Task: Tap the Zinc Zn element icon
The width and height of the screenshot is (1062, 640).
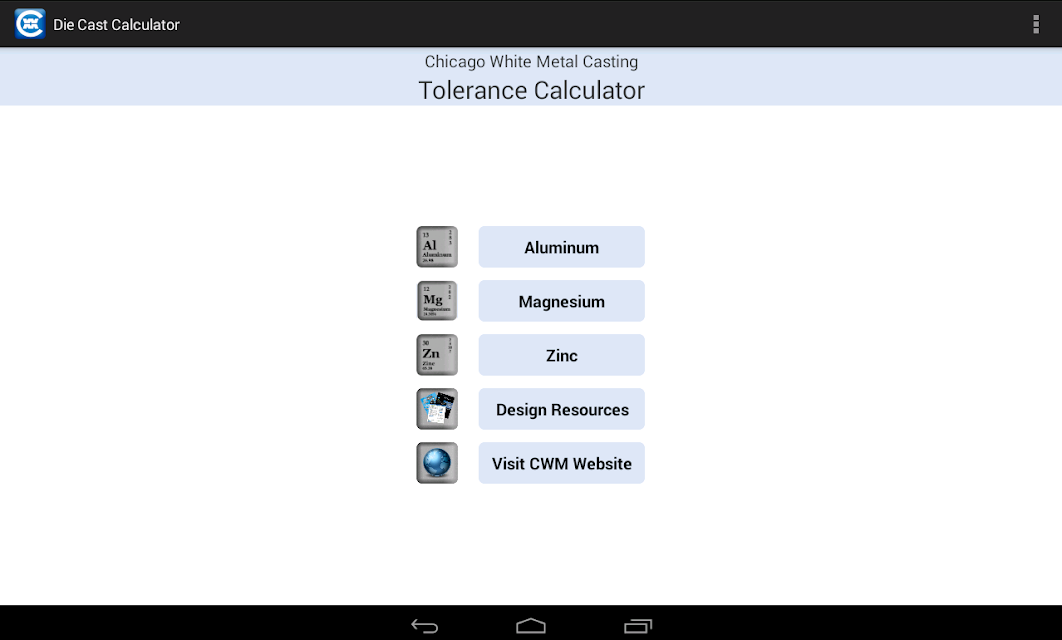Action: tap(437, 355)
